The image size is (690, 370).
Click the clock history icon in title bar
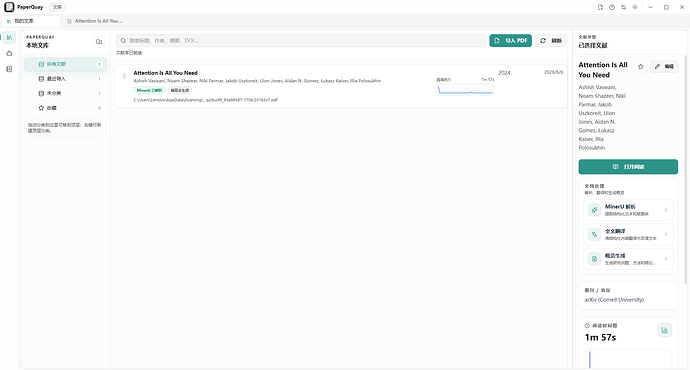612,7
